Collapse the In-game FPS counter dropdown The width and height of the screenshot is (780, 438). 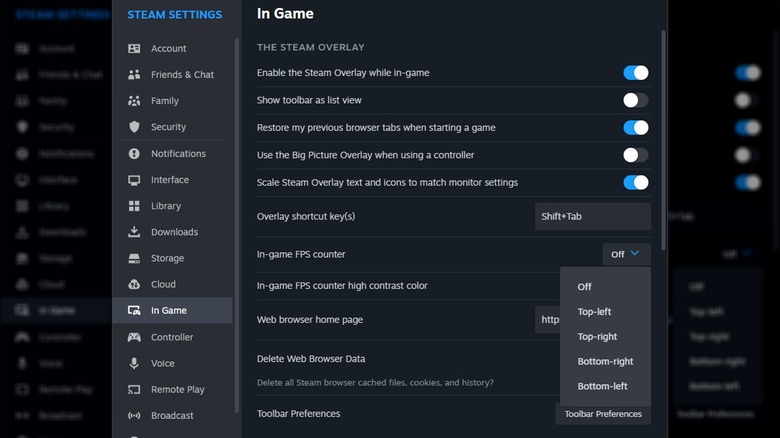pyautogui.click(x=626, y=254)
